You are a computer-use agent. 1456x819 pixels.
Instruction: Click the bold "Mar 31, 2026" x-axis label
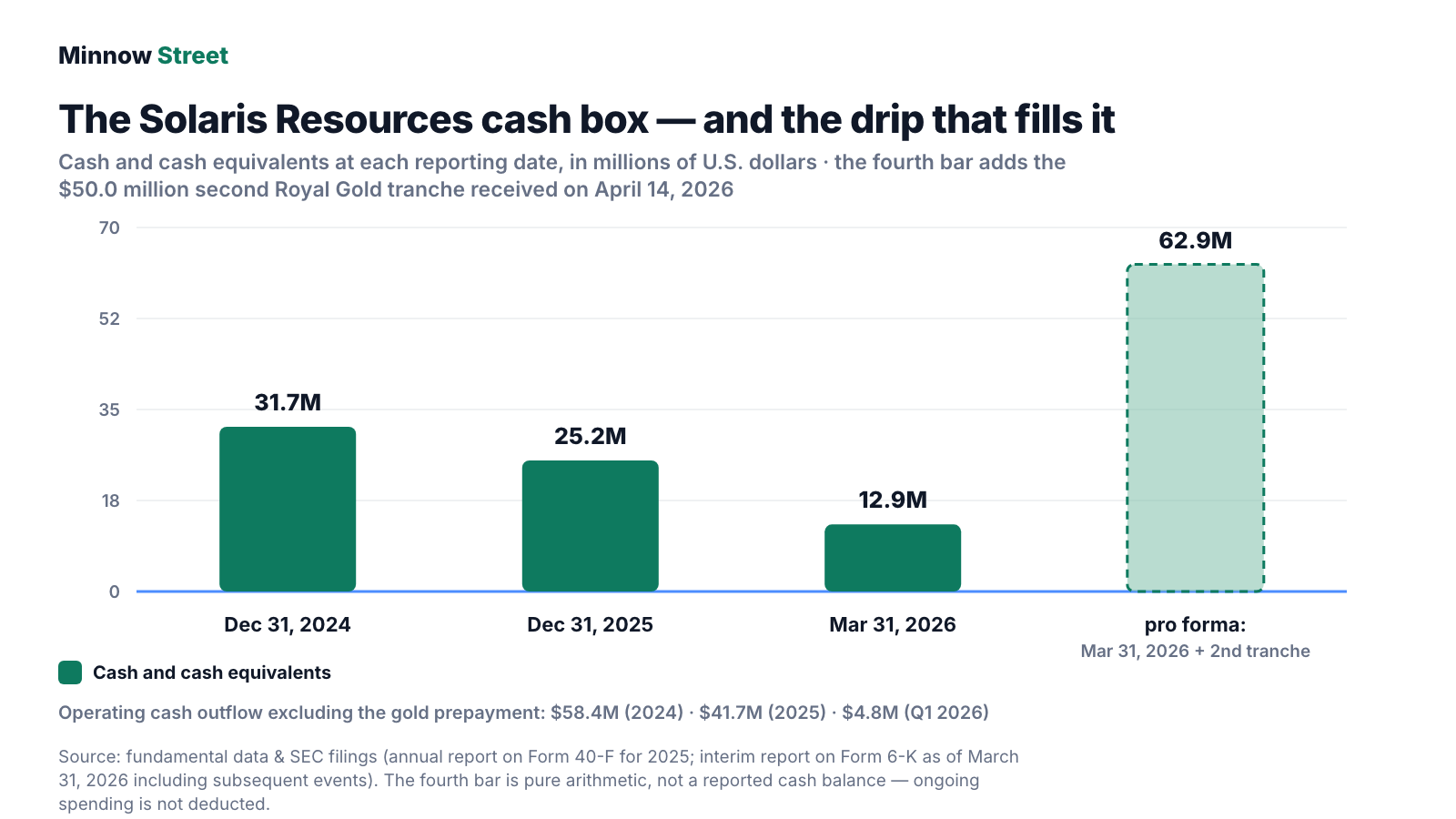(893, 624)
